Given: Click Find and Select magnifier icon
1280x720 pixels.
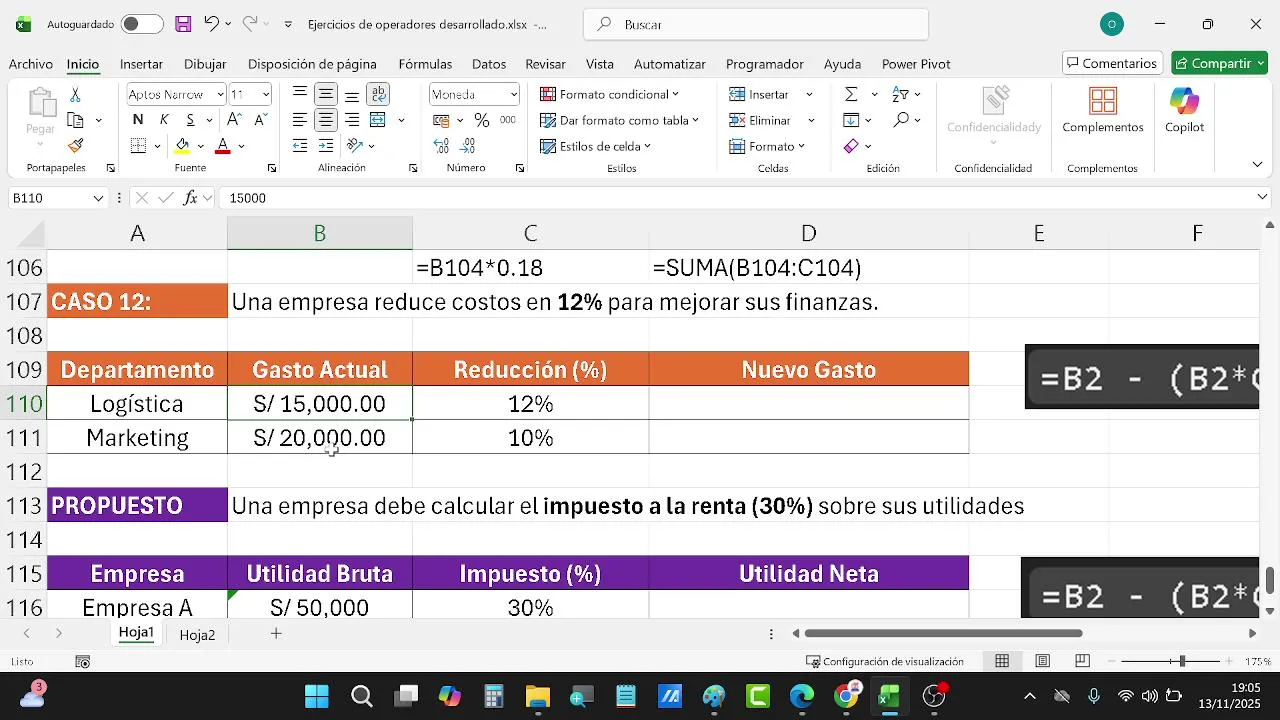Looking at the screenshot, I should click(901, 120).
